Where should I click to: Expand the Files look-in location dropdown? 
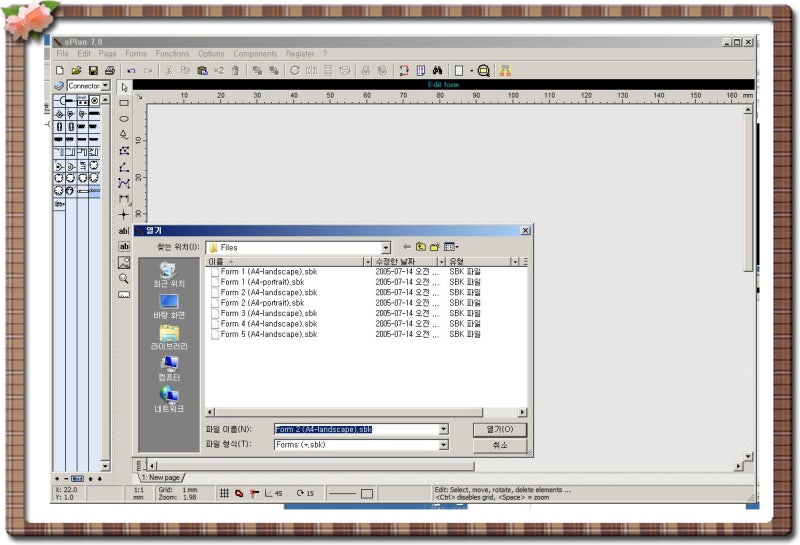pyautogui.click(x=386, y=247)
